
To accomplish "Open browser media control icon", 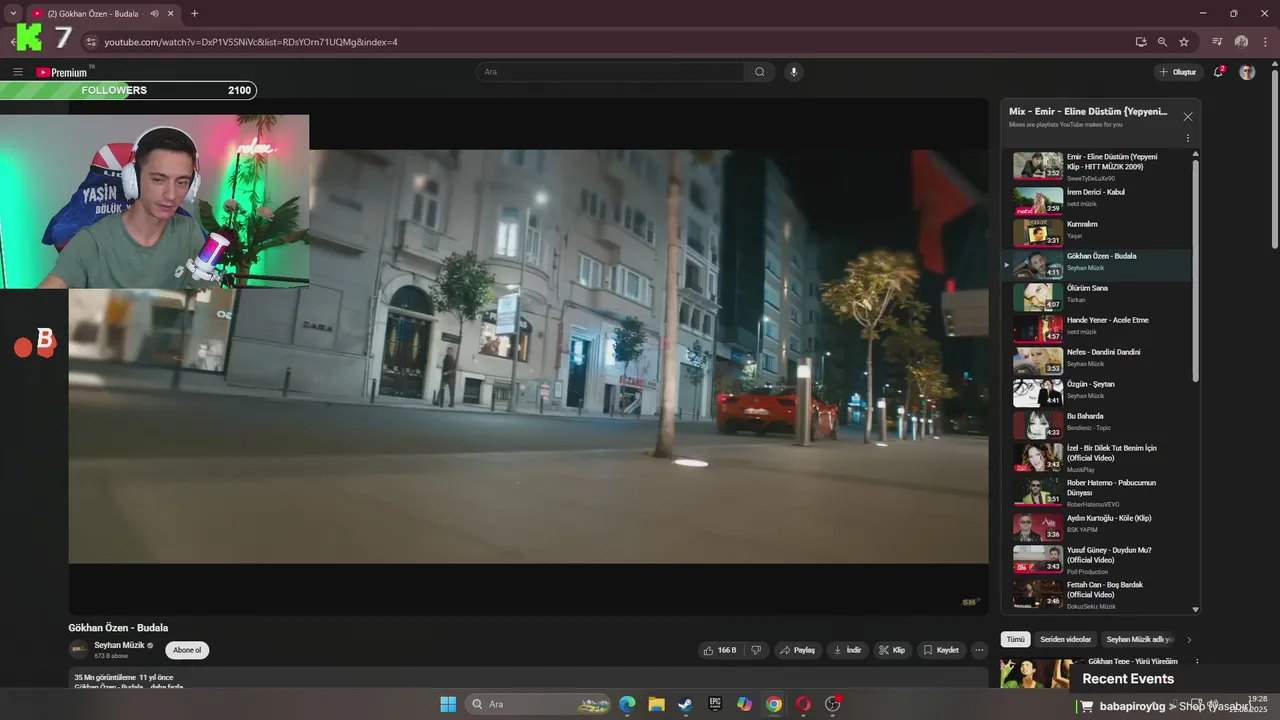I will pos(1217,42).
